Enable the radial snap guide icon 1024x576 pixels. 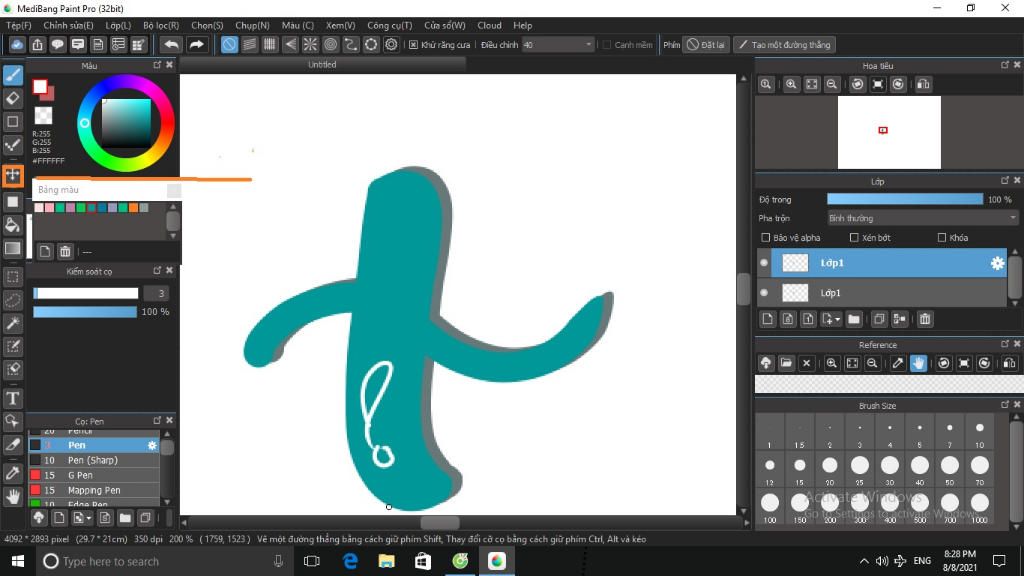coord(310,44)
